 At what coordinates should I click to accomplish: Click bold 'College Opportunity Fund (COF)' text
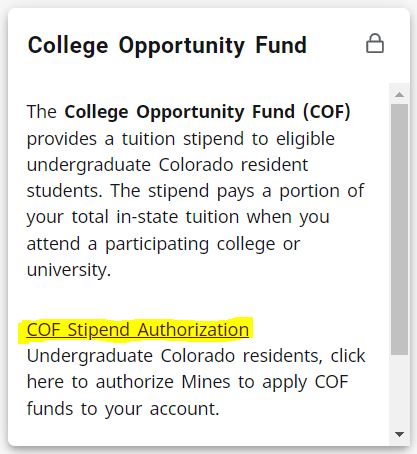click(x=207, y=112)
